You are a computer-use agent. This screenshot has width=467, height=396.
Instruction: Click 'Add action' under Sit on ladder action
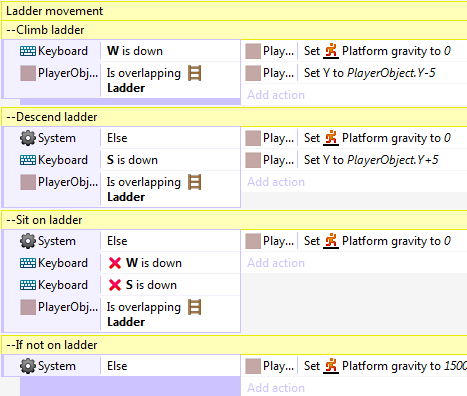[x=276, y=263]
